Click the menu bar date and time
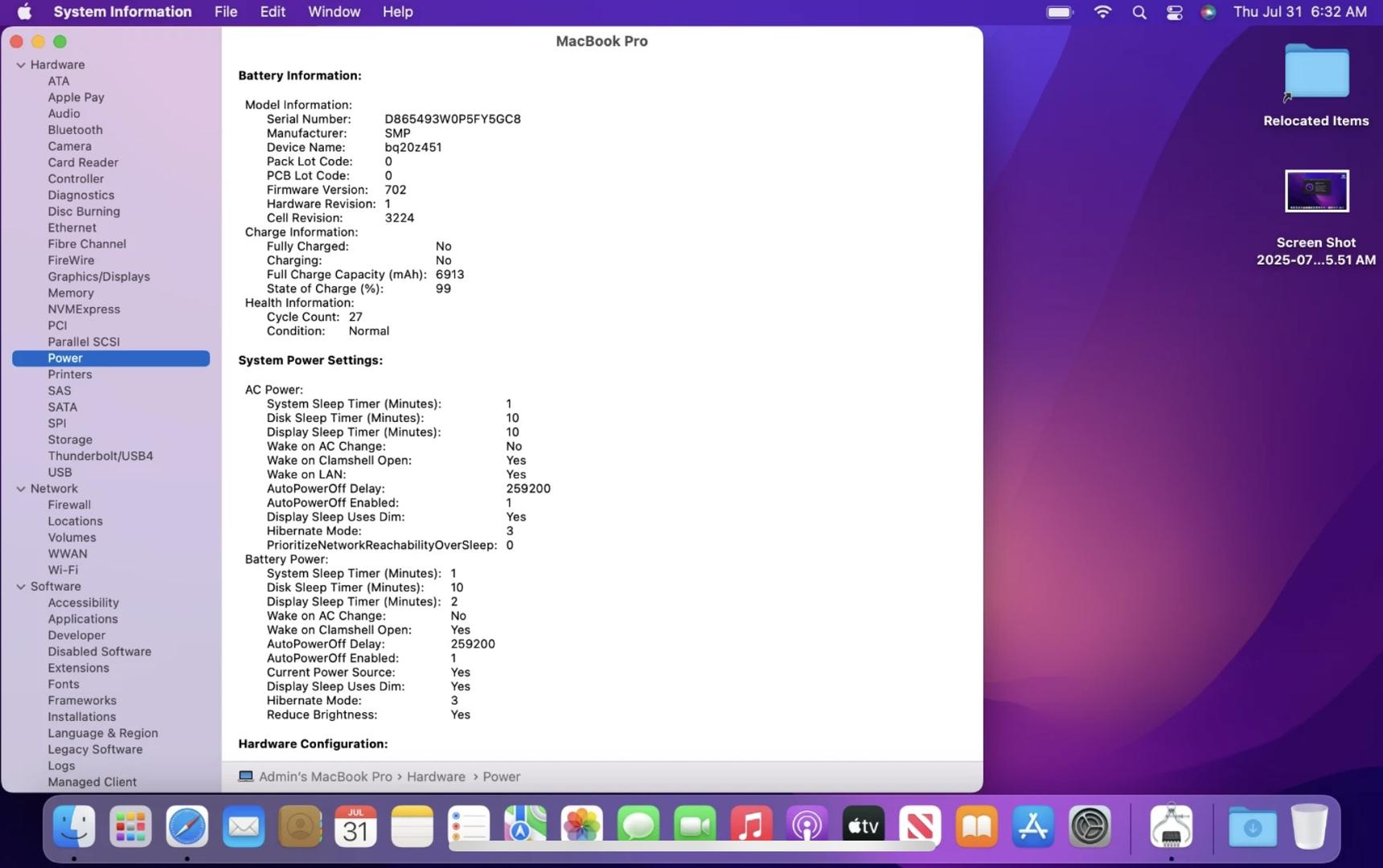The width and height of the screenshot is (1383, 868). coord(1299,12)
